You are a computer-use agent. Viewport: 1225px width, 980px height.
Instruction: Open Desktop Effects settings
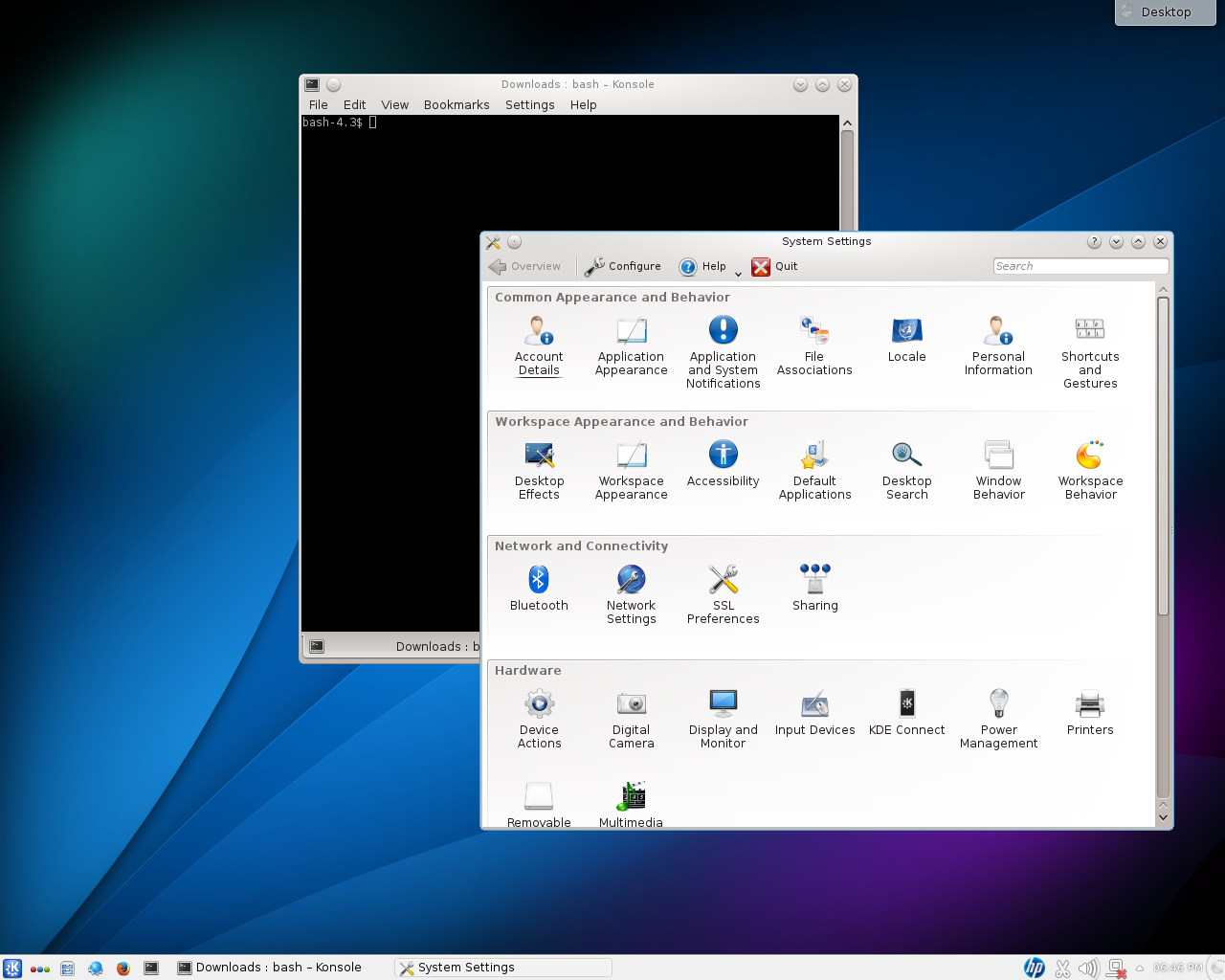539,471
